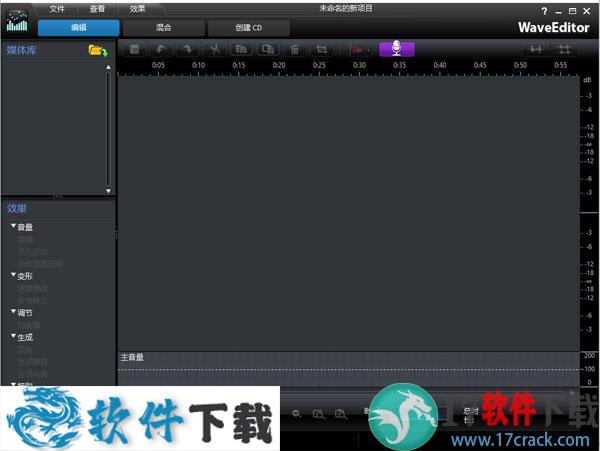Collapse the 生成 effects group
Screen dimensions: 600x451
point(13,336)
